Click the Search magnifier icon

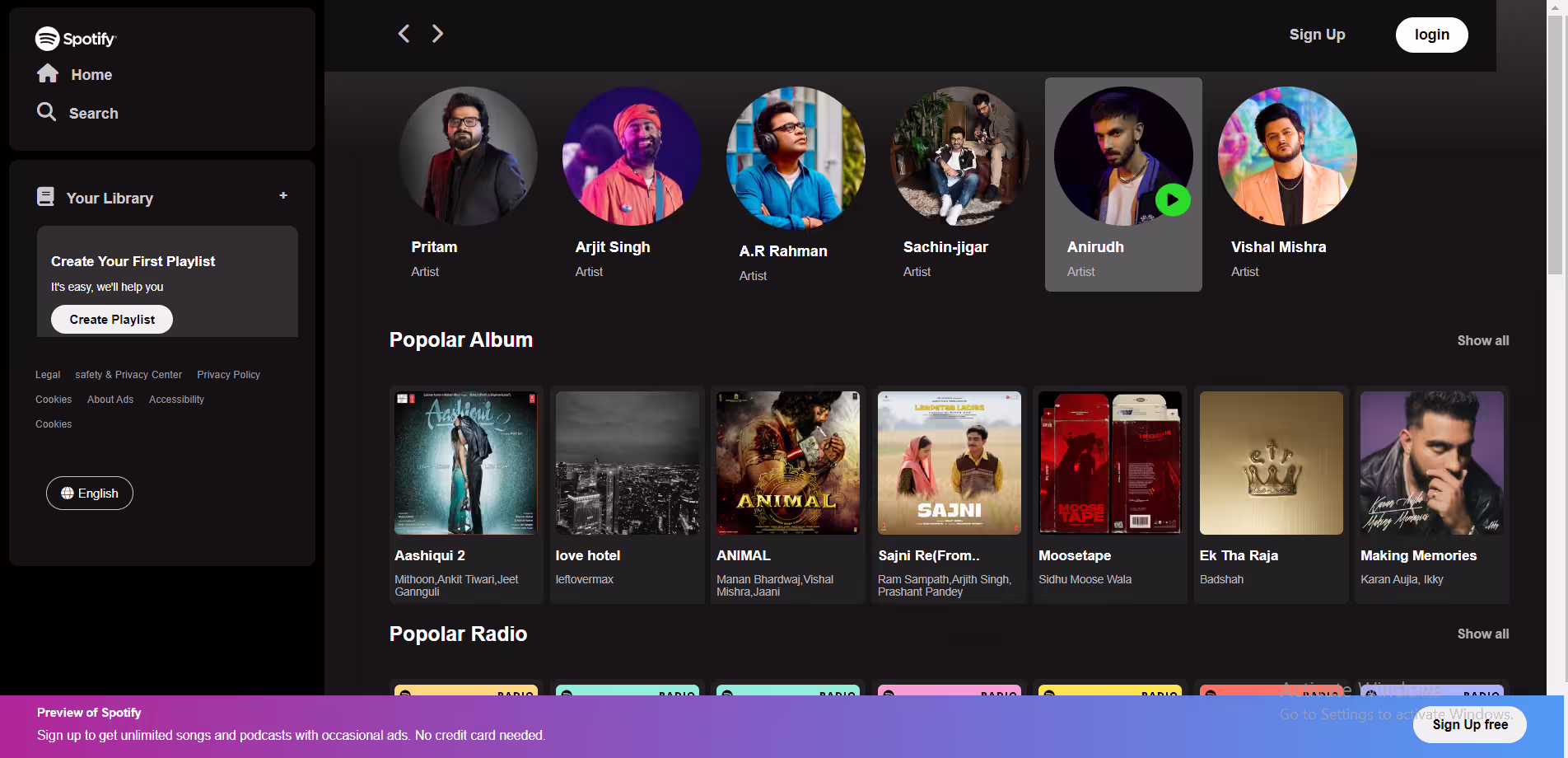(x=47, y=112)
